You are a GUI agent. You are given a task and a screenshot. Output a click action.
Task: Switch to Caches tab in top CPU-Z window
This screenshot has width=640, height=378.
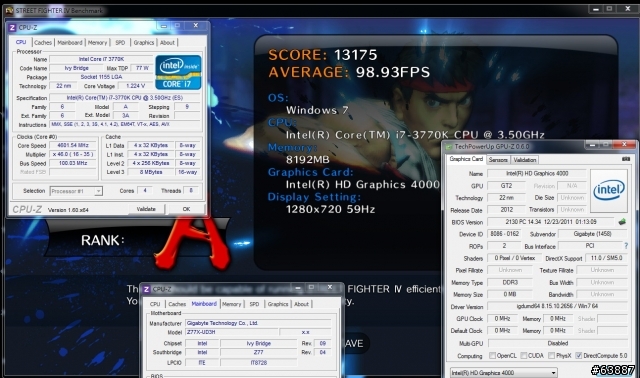pyautogui.click(x=43, y=42)
